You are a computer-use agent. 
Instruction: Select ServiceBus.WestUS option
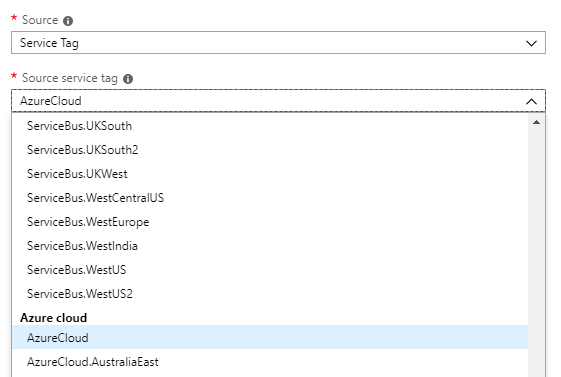[270, 270]
